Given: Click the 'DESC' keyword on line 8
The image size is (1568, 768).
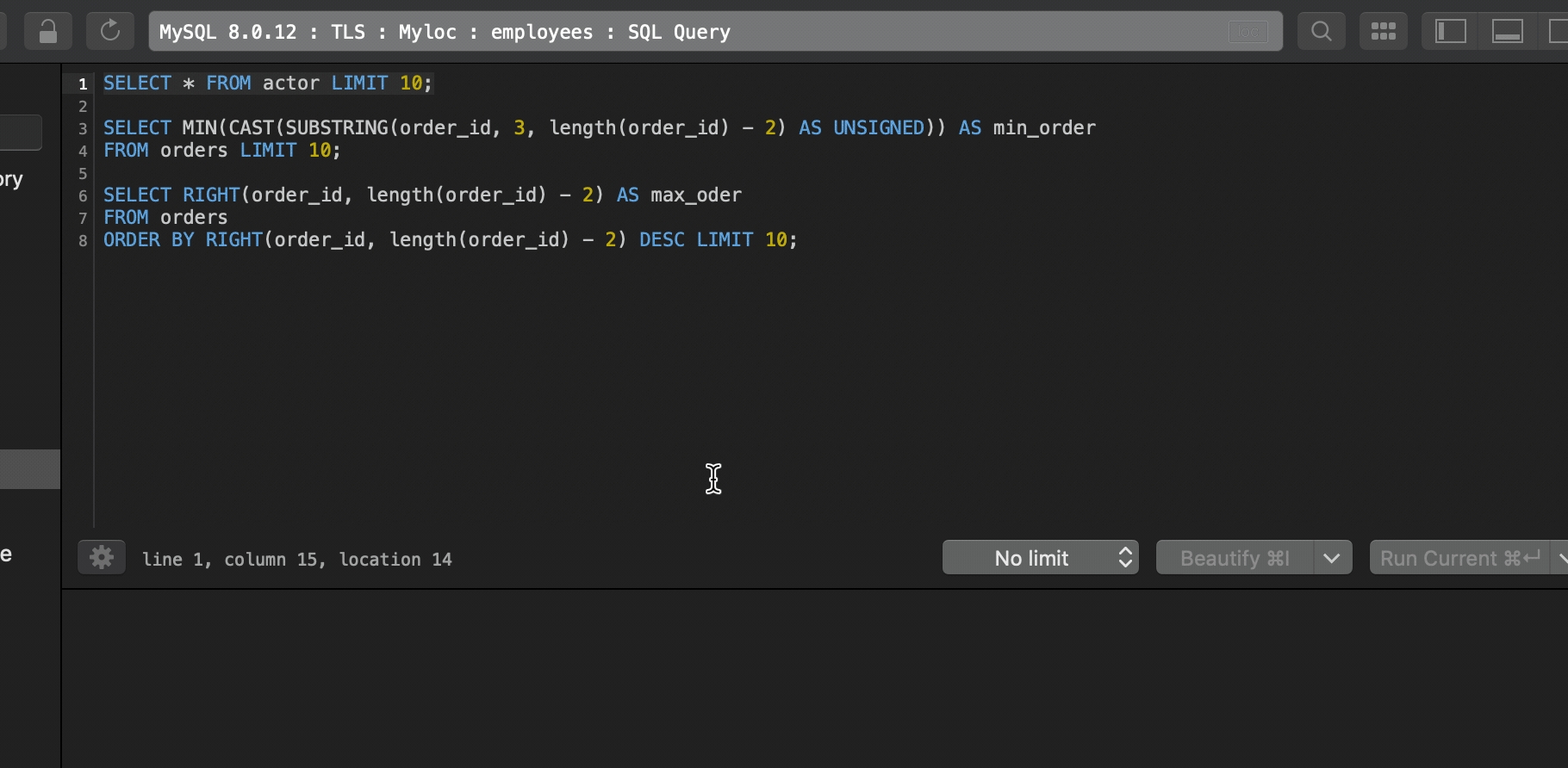Looking at the screenshot, I should tap(661, 240).
